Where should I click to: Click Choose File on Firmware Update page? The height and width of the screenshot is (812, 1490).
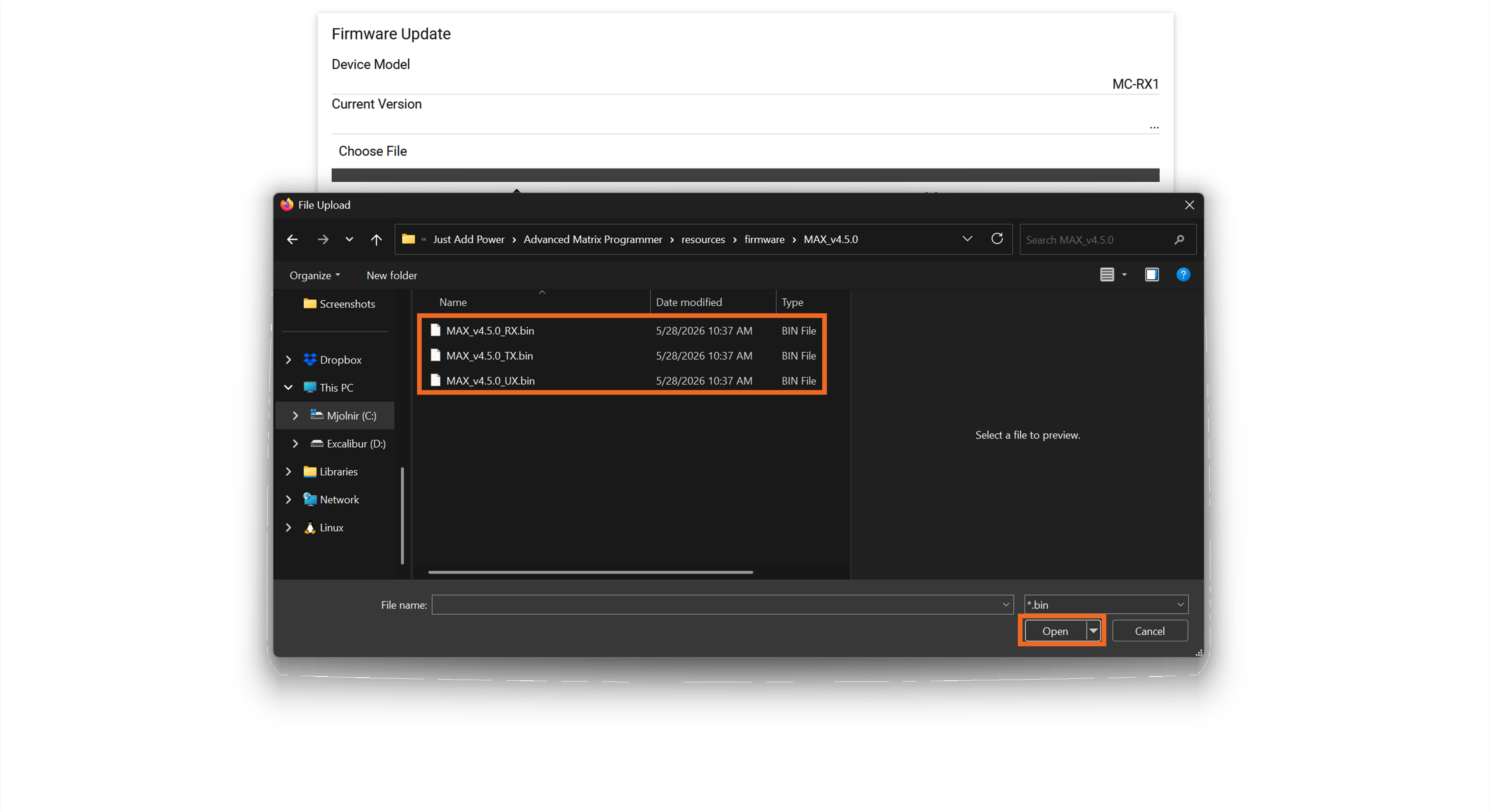[372, 151]
